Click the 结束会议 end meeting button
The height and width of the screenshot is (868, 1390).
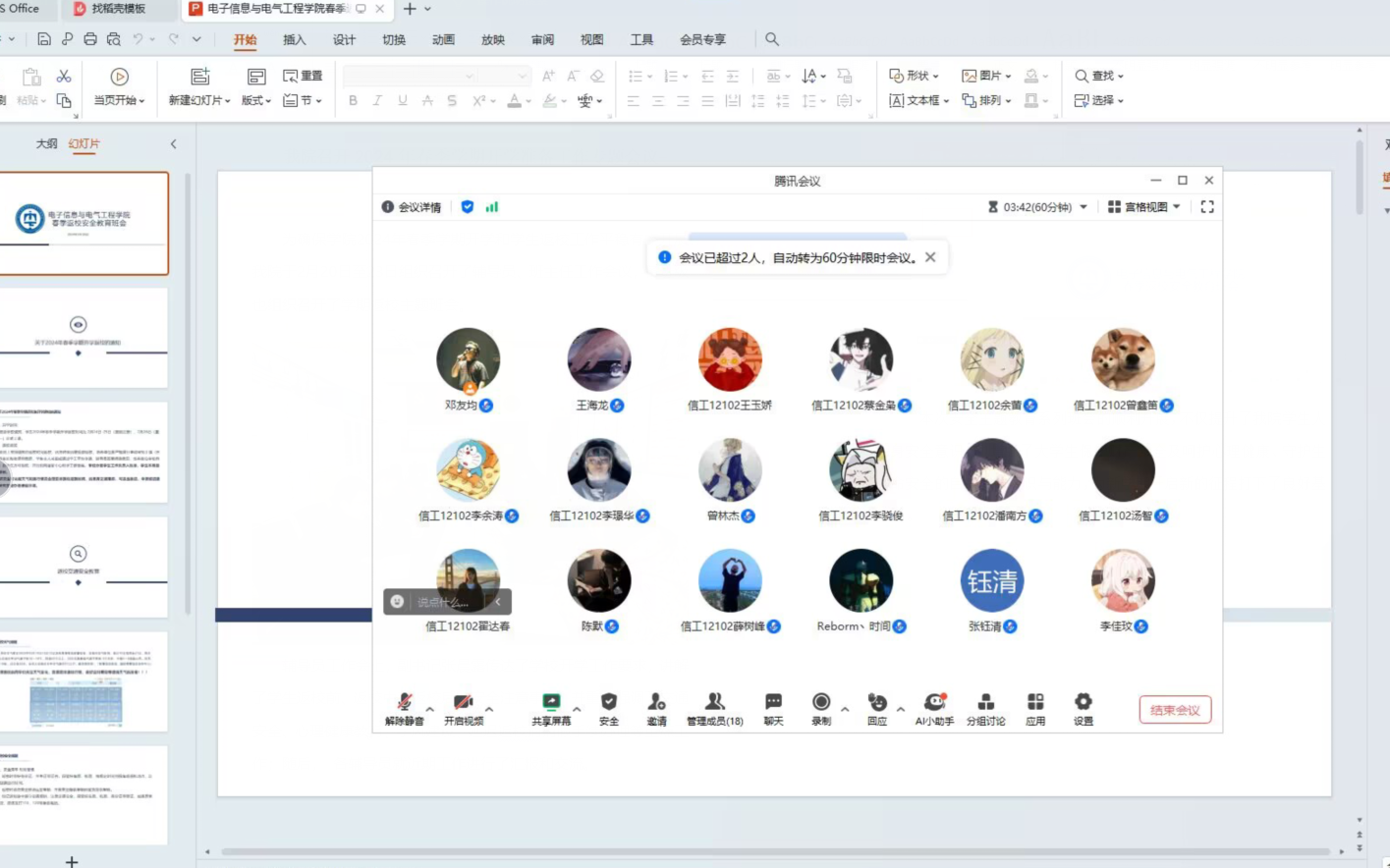click(1175, 710)
